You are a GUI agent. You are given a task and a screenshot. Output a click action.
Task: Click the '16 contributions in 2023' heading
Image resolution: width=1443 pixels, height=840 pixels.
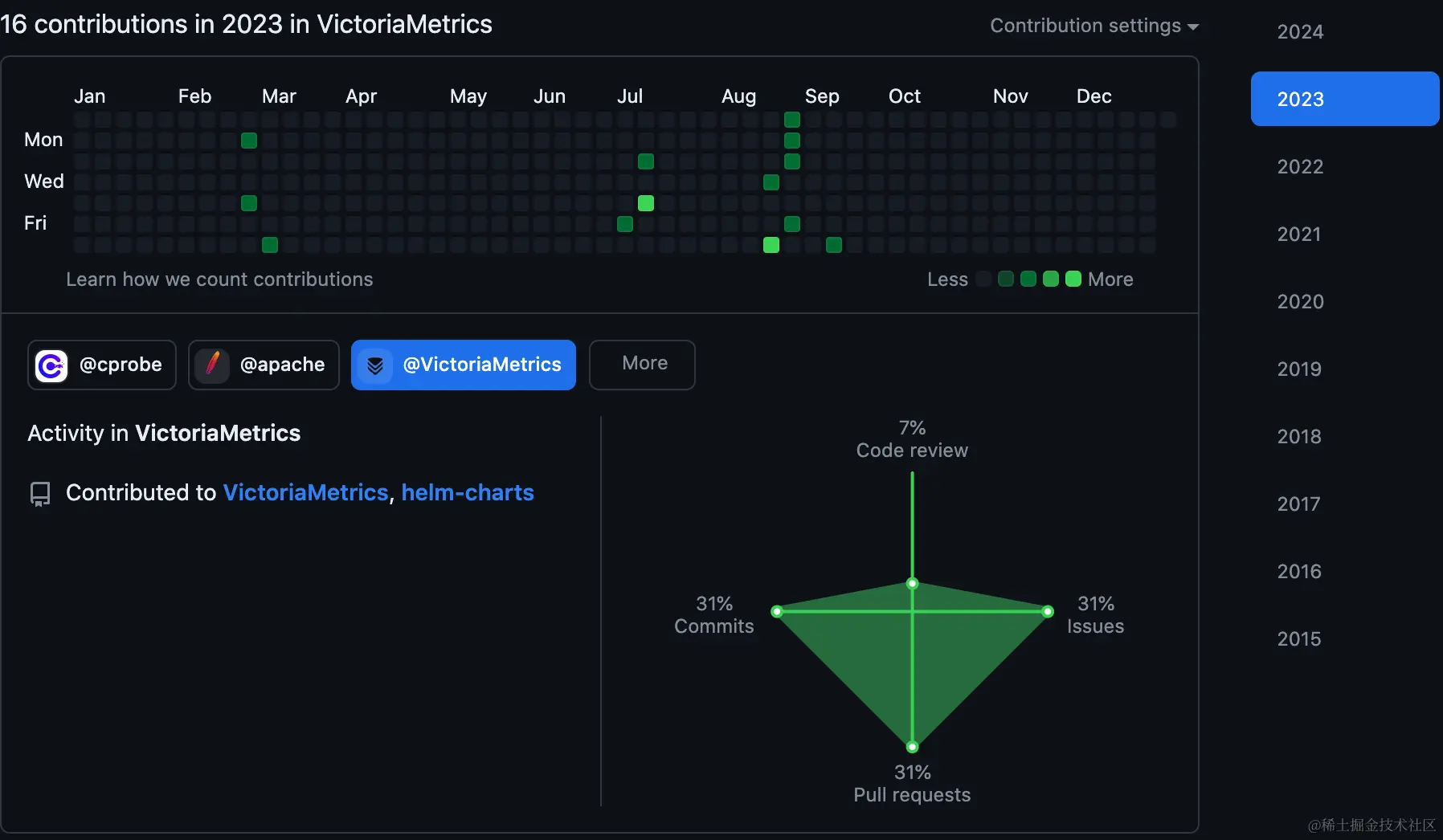pyautogui.click(x=246, y=24)
